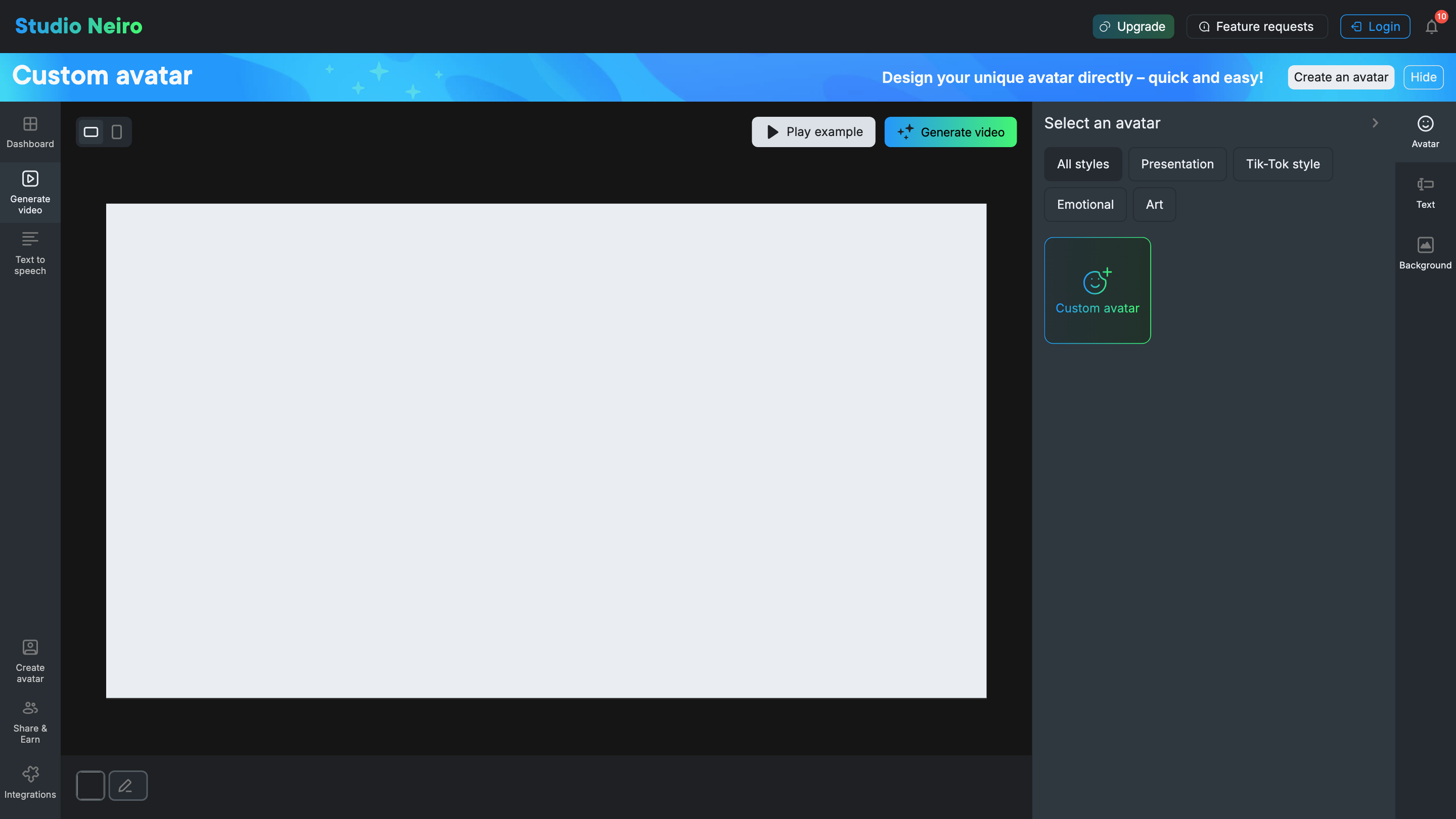The image size is (1456, 819).
Task: Switch to landscape orientation toggle
Action: point(91,131)
